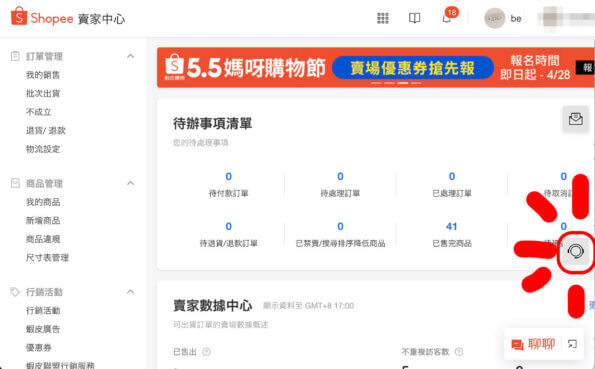The height and width of the screenshot is (369, 595).
Task: Collapse the 行銷活動 section
Action: pyautogui.click(x=131, y=292)
